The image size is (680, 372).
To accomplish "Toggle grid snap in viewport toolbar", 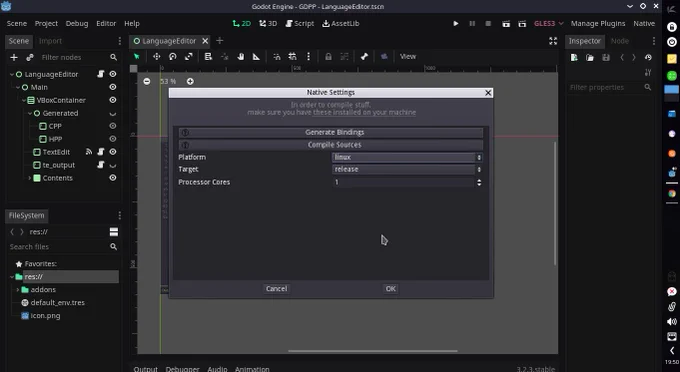I will (293, 57).
